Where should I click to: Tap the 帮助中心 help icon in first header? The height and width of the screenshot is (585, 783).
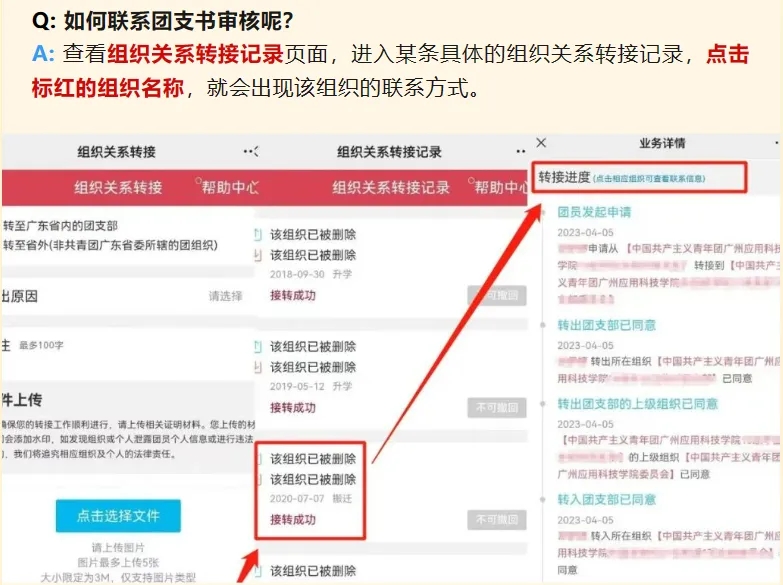pos(199,181)
